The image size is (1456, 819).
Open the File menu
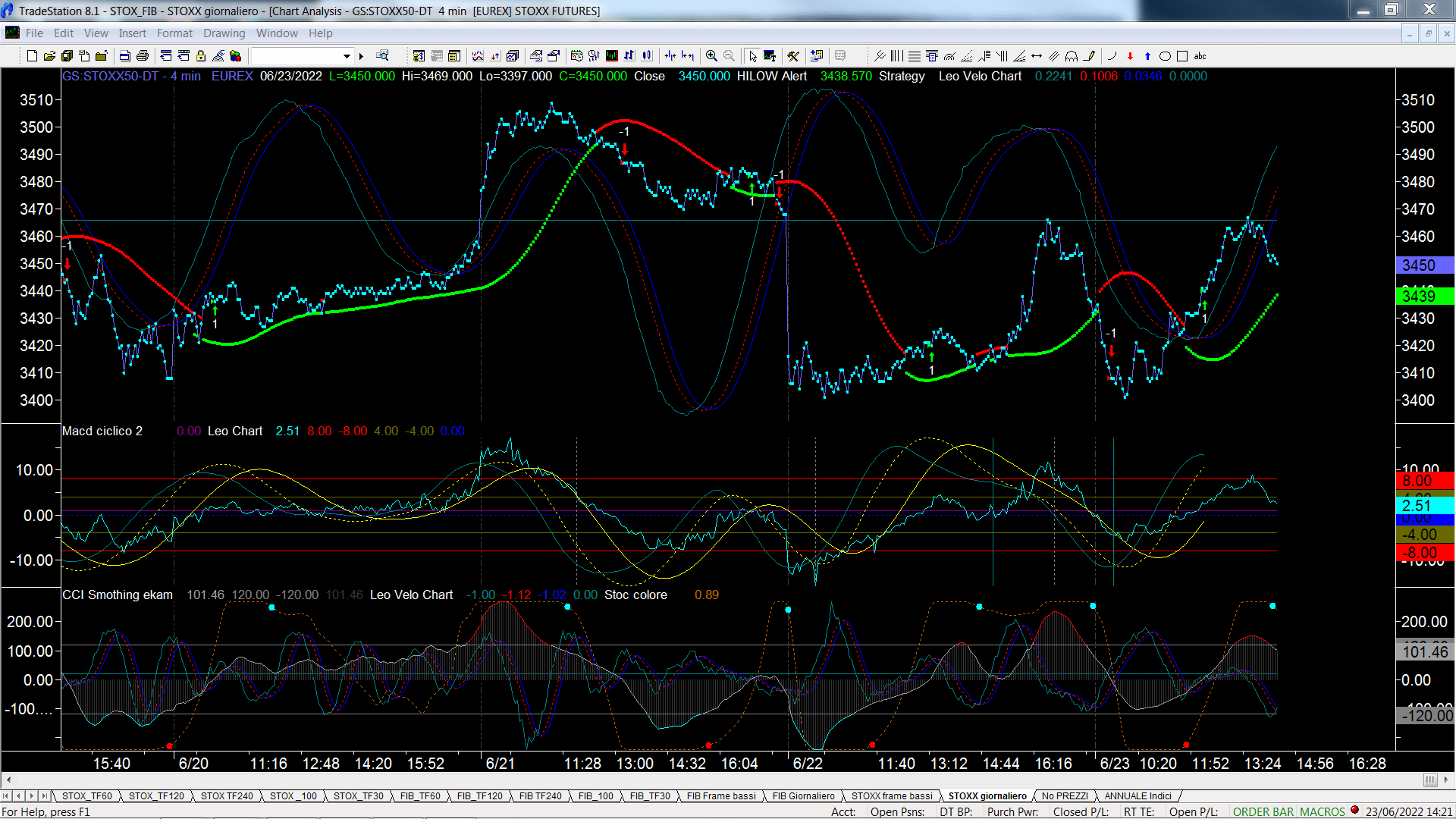[34, 33]
